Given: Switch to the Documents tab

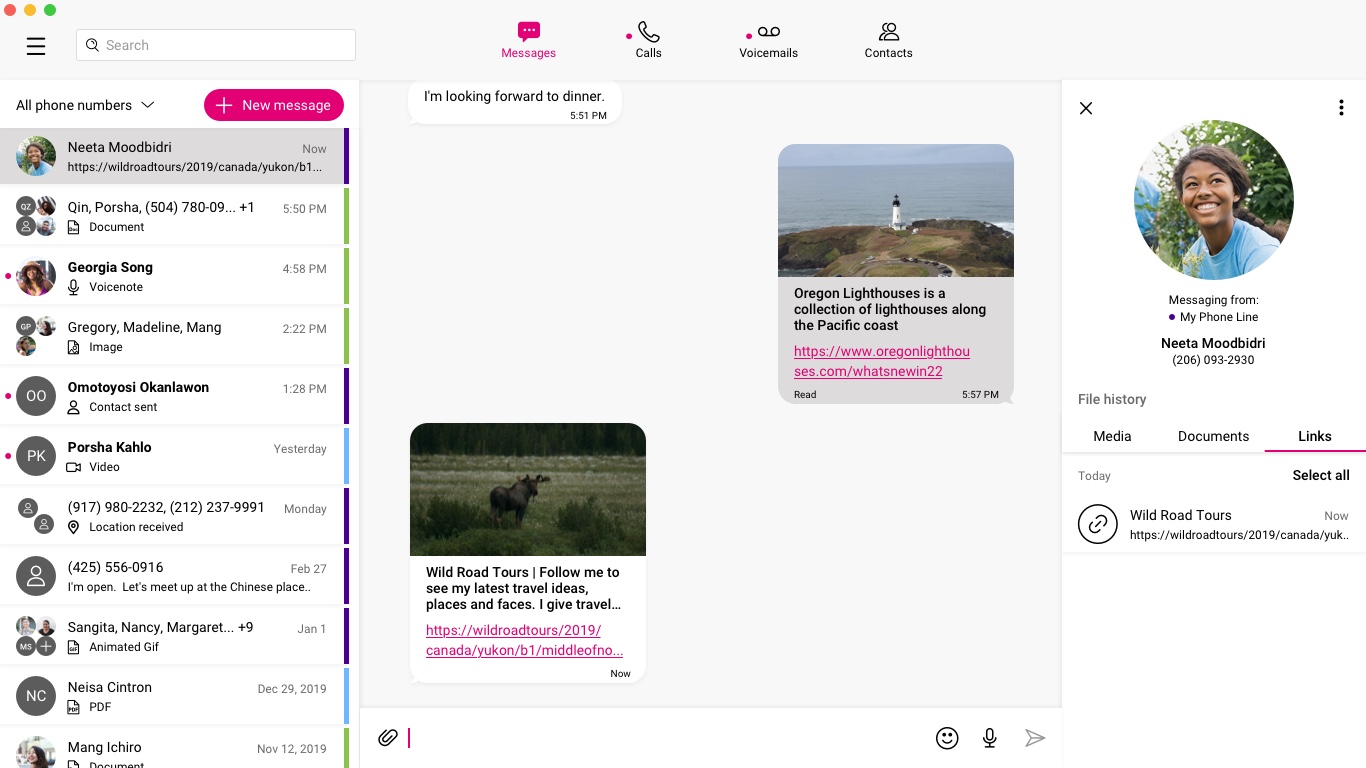Looking at the screenshot, I should [1213, 436].
